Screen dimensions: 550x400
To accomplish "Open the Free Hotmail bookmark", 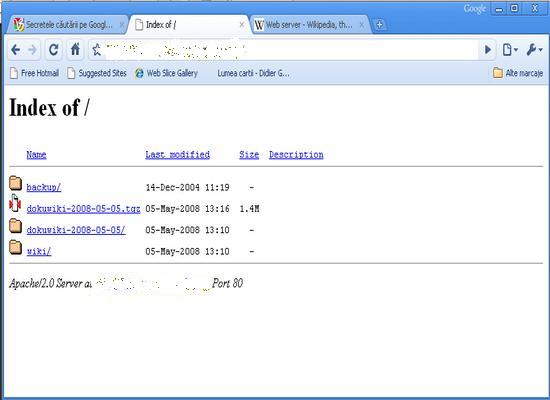I will (x=34, y=73).
